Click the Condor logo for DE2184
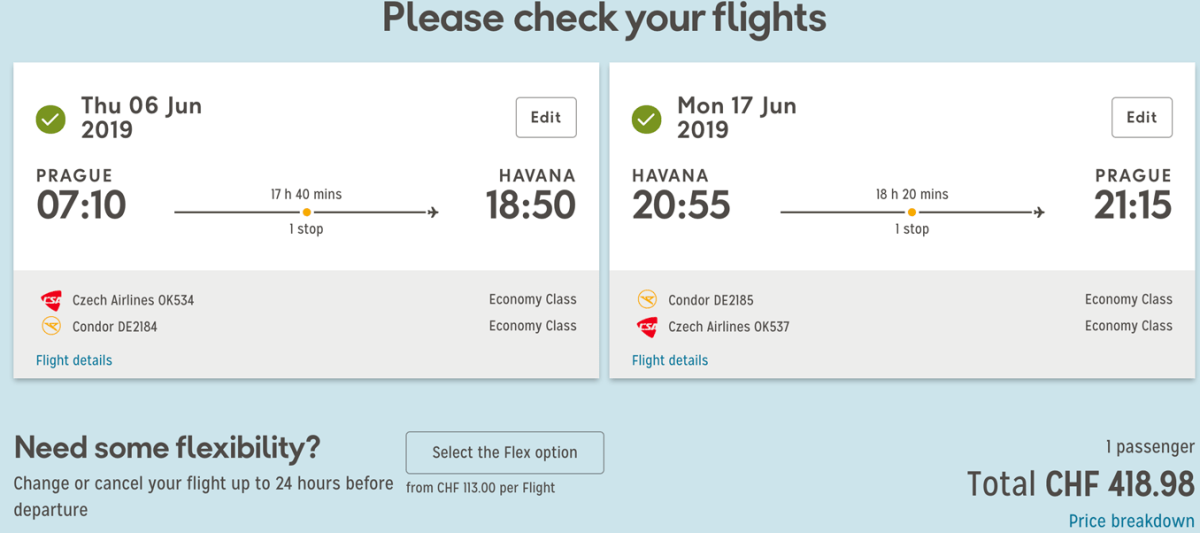1200x533 pixels. [51, 326]
